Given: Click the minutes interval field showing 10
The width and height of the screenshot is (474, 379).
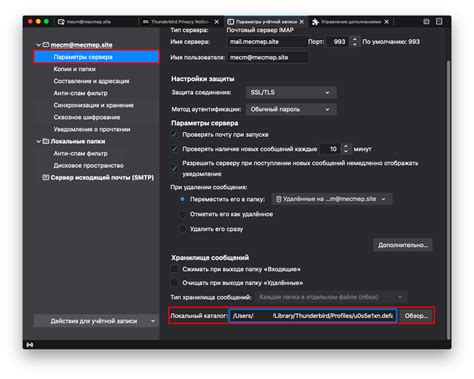Looking at the screenshot, I should 331,149.
